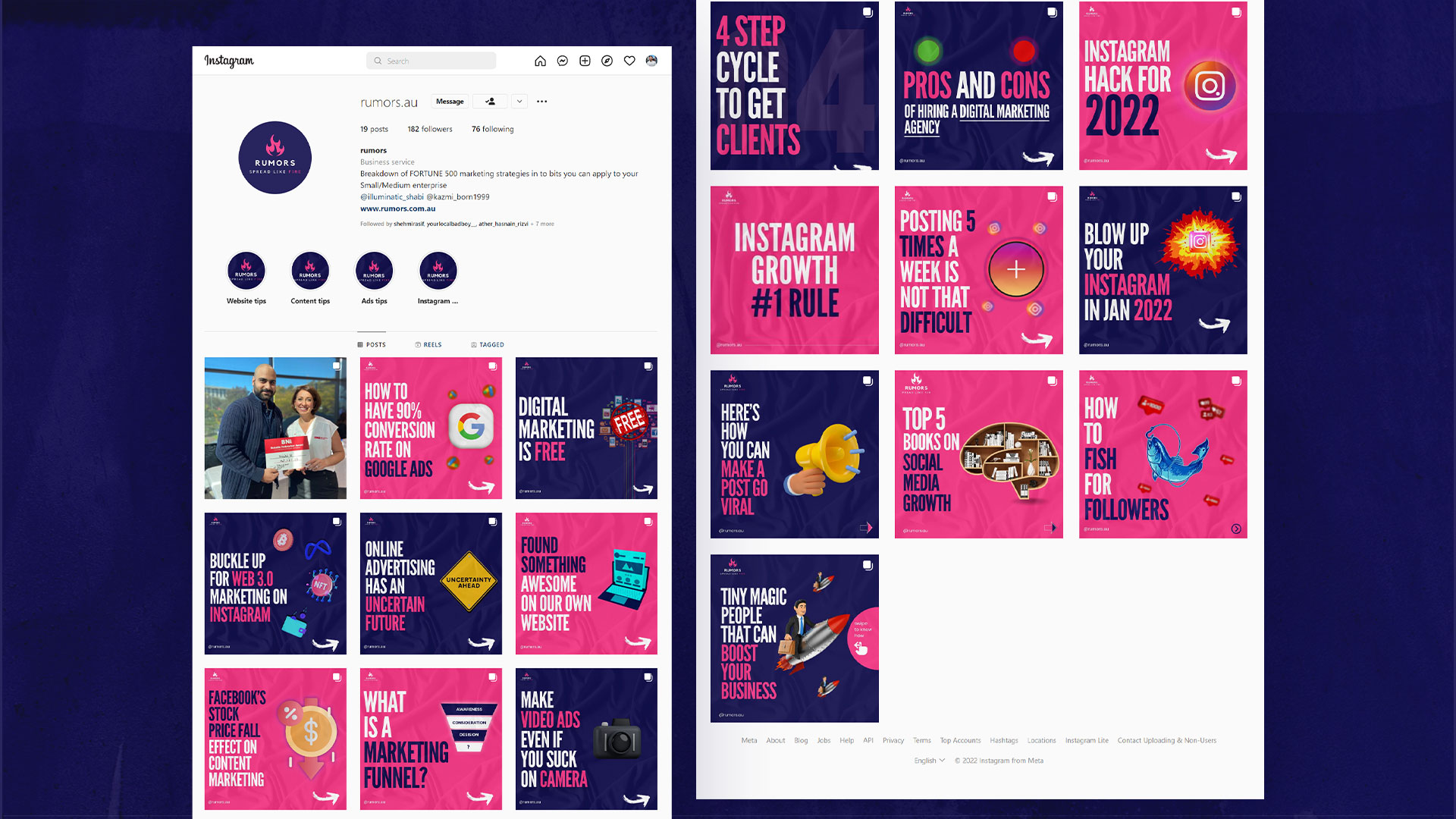Toggle the following status person button
The image size is (1456, 819).
[490, 101]
